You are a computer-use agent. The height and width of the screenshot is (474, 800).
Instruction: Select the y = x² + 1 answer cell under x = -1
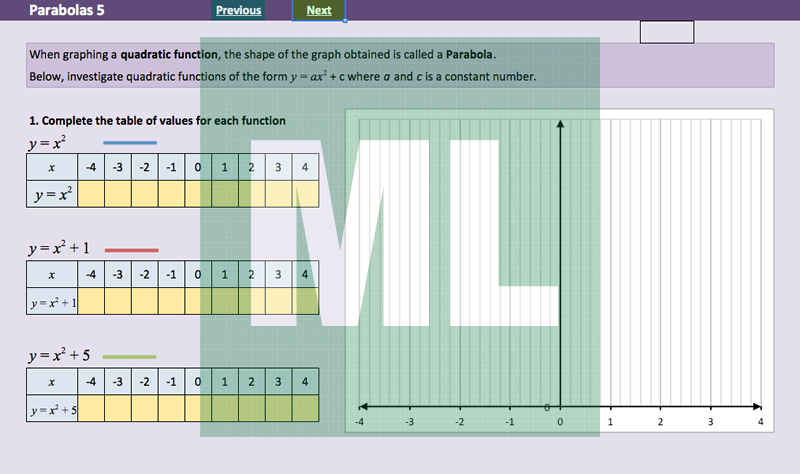(x=171, y=301)
